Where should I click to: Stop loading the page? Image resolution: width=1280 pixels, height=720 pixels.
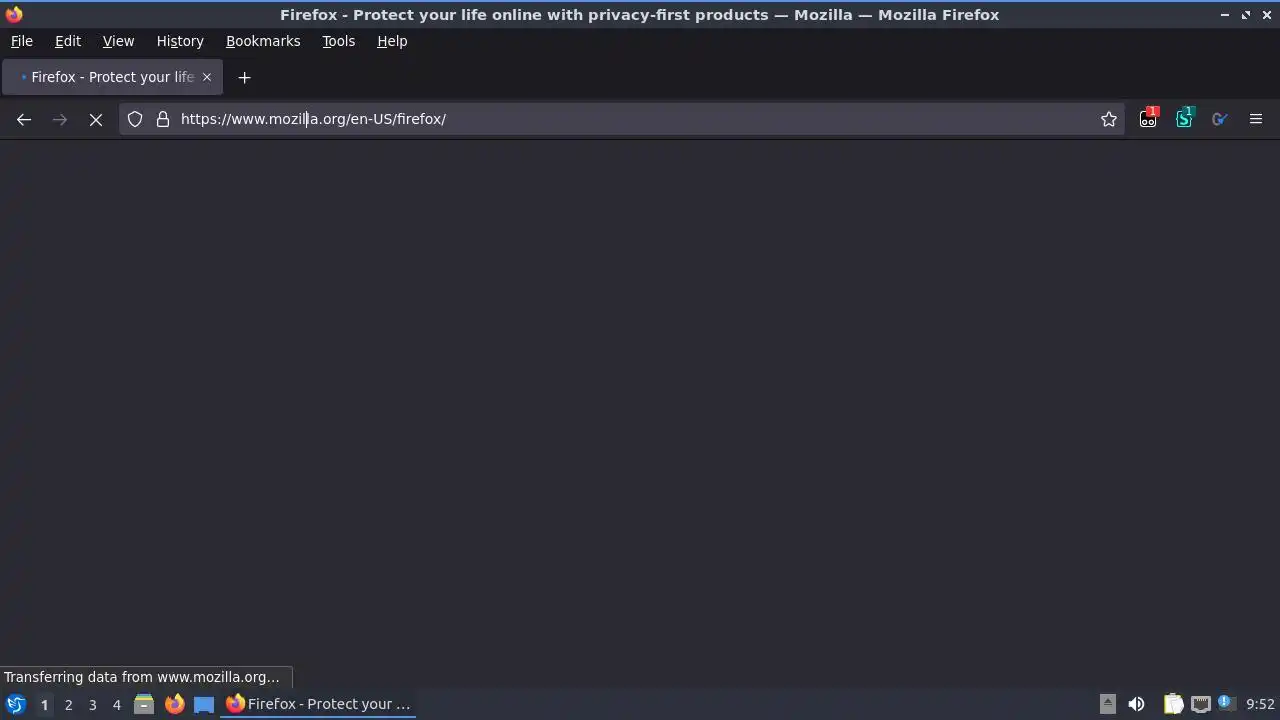coord(96,119)
